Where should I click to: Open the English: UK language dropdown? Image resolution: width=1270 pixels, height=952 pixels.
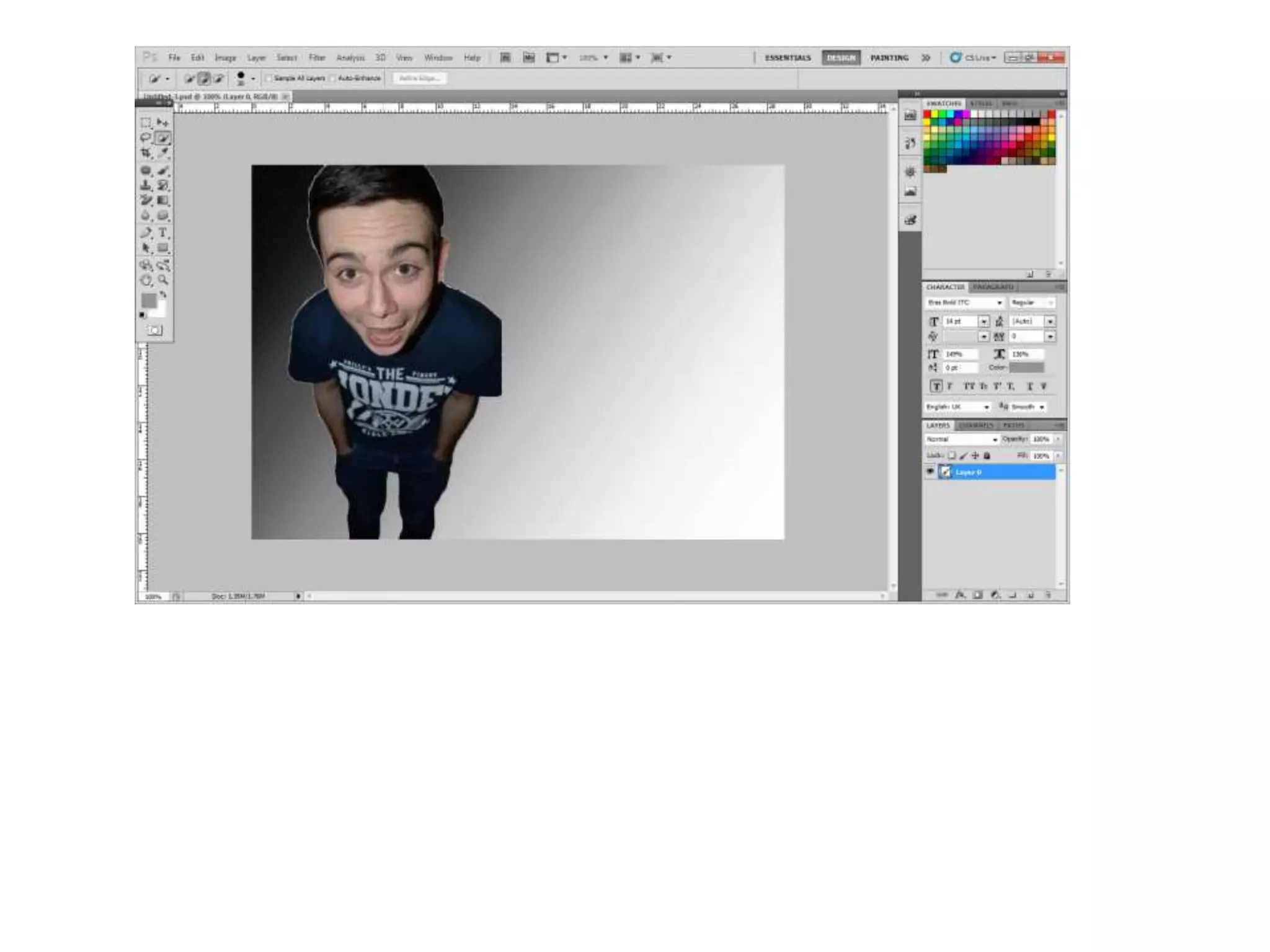(959, 407)
